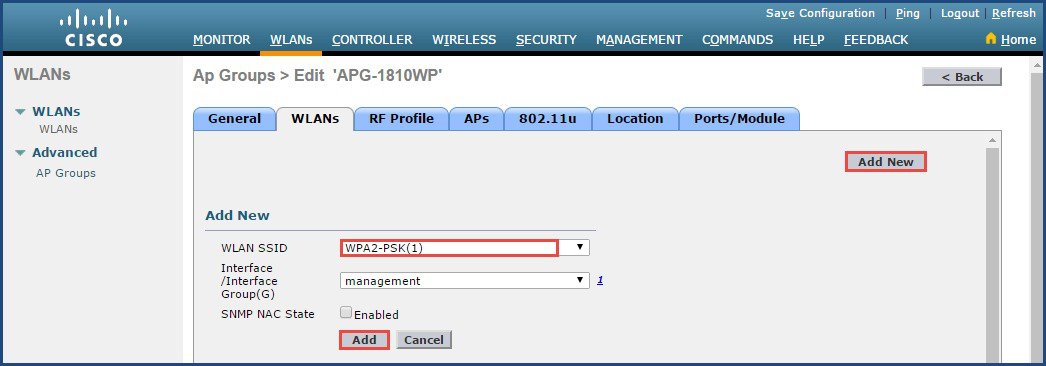Image resolution: width=1046 pixels, height=366 pixels.
Task: Open the MONITOR menu
Action: pyautogui.click(x=221, y=39)
